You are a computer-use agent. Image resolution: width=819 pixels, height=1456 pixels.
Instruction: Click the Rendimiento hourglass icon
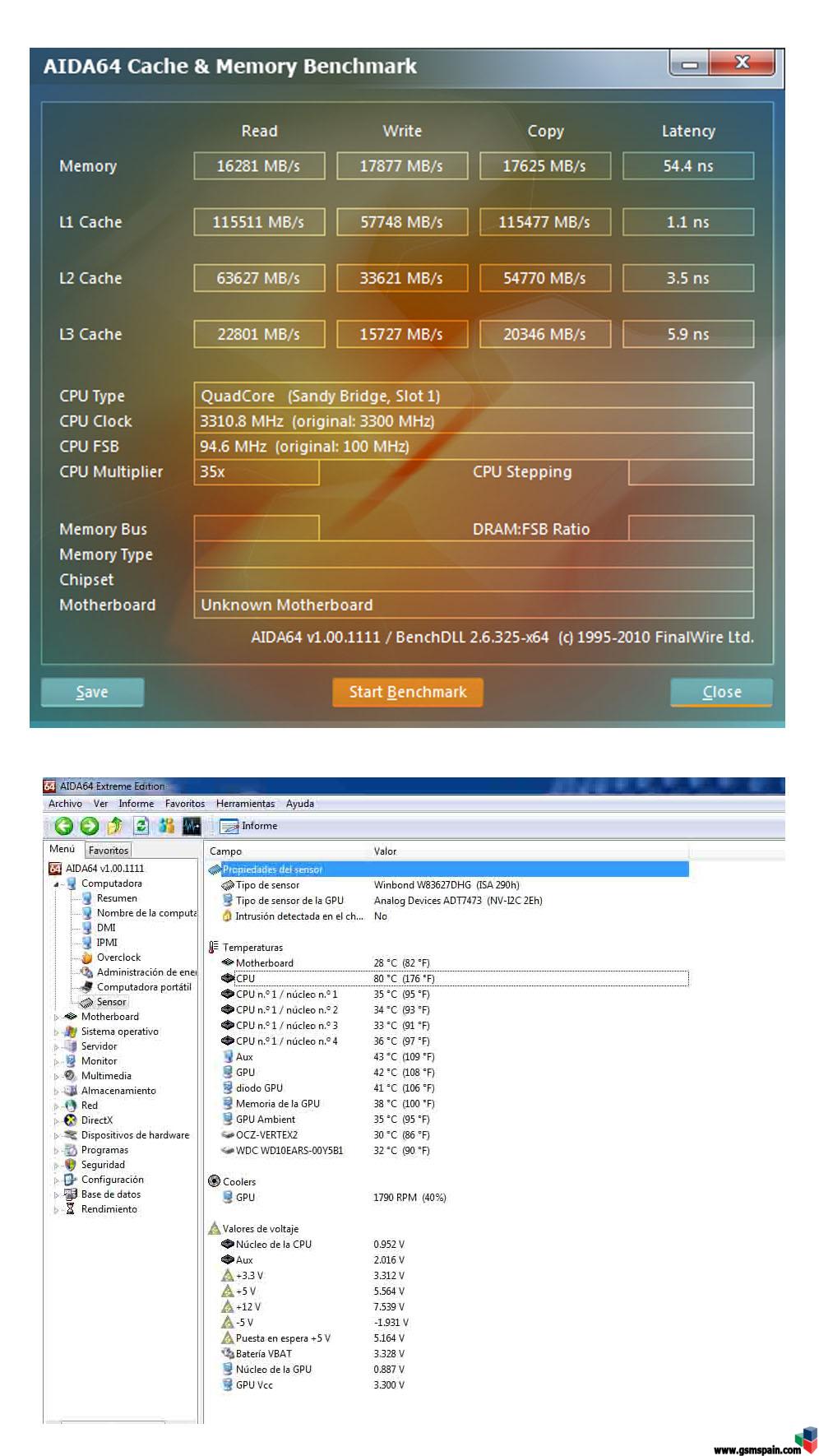(x=71, y=1209)
